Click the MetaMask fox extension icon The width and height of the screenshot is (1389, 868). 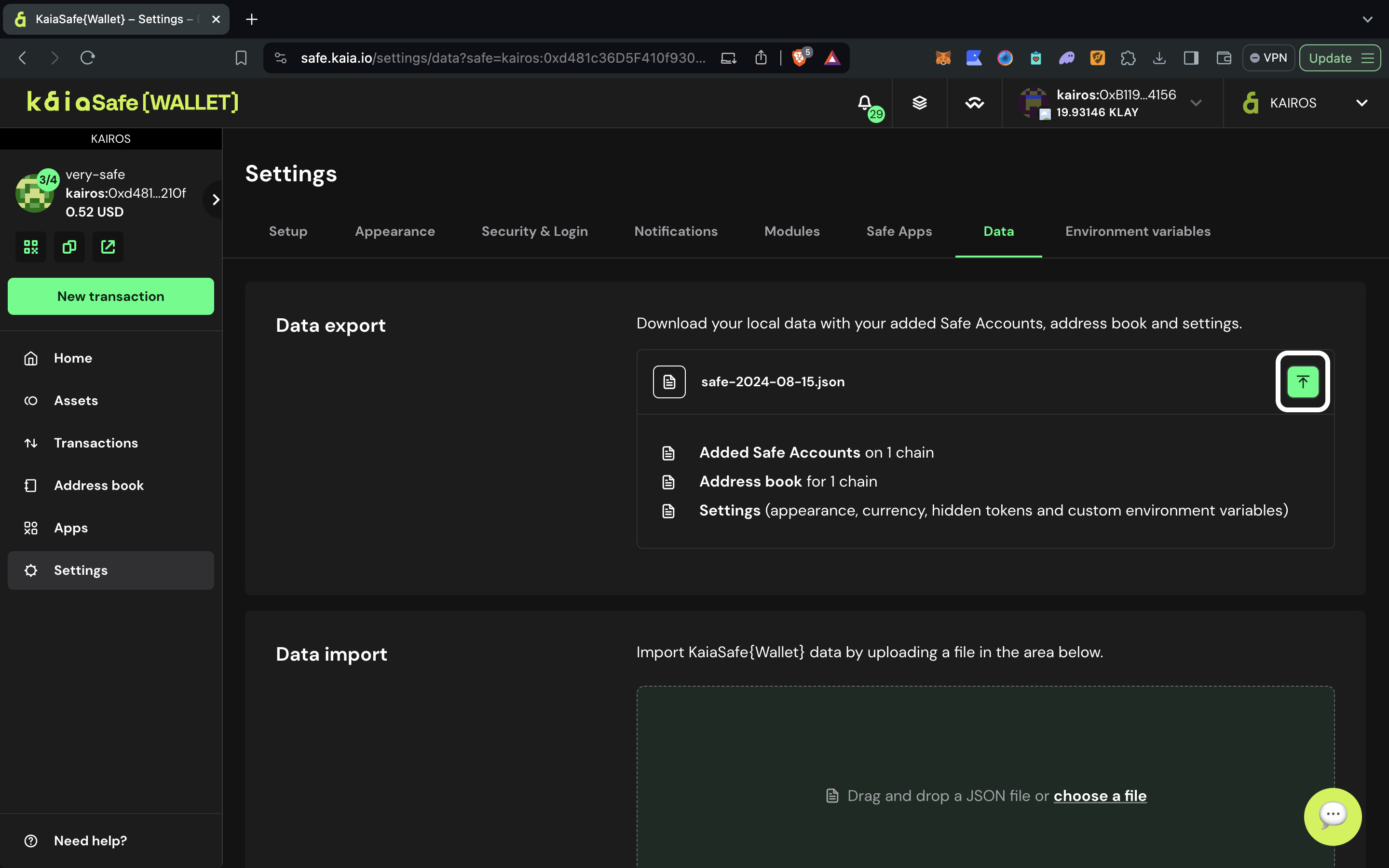point(943,58)
